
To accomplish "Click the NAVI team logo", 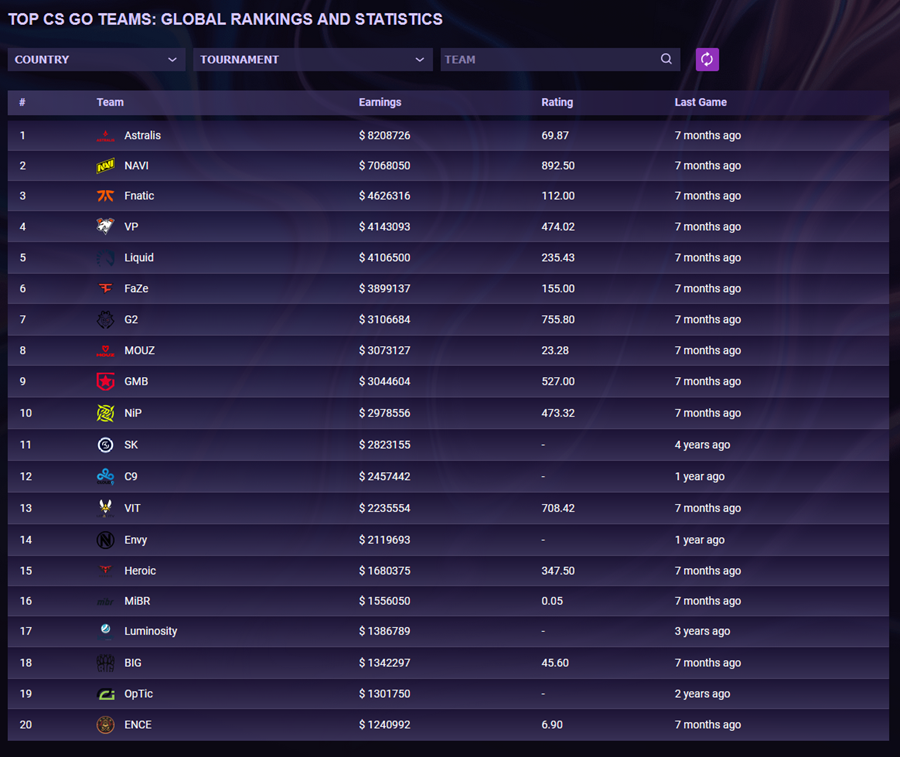I will (105, 166).
